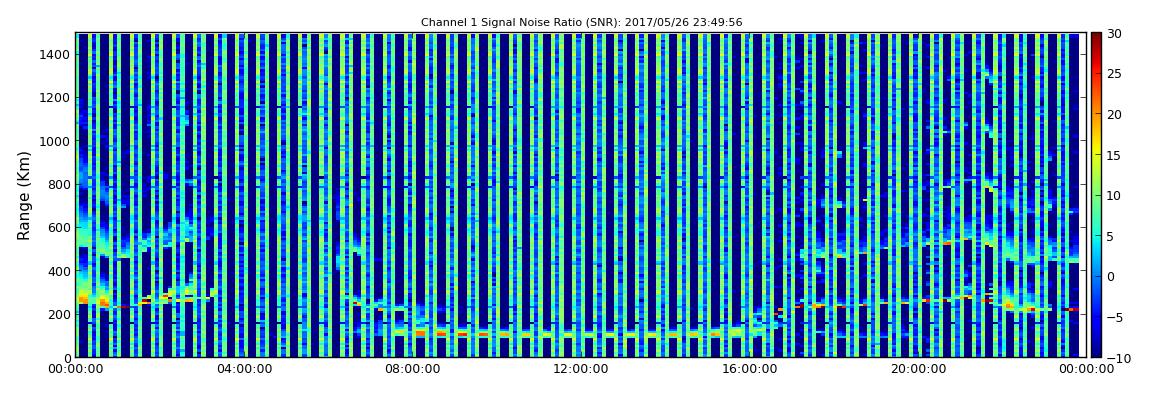Click the colorbar label −5
The image size is (1150, 407).
click(x=1114, y=318)
